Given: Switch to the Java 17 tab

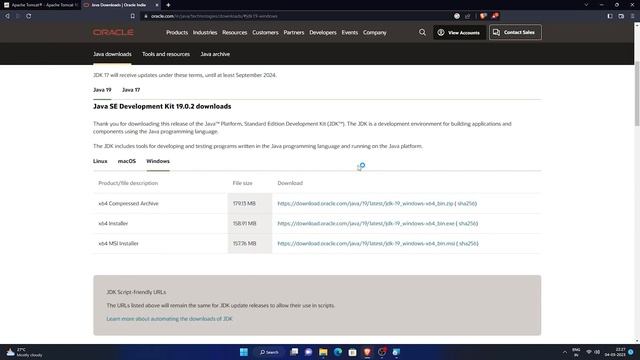Looking at the screenshot, I should (x=131, y=90).
